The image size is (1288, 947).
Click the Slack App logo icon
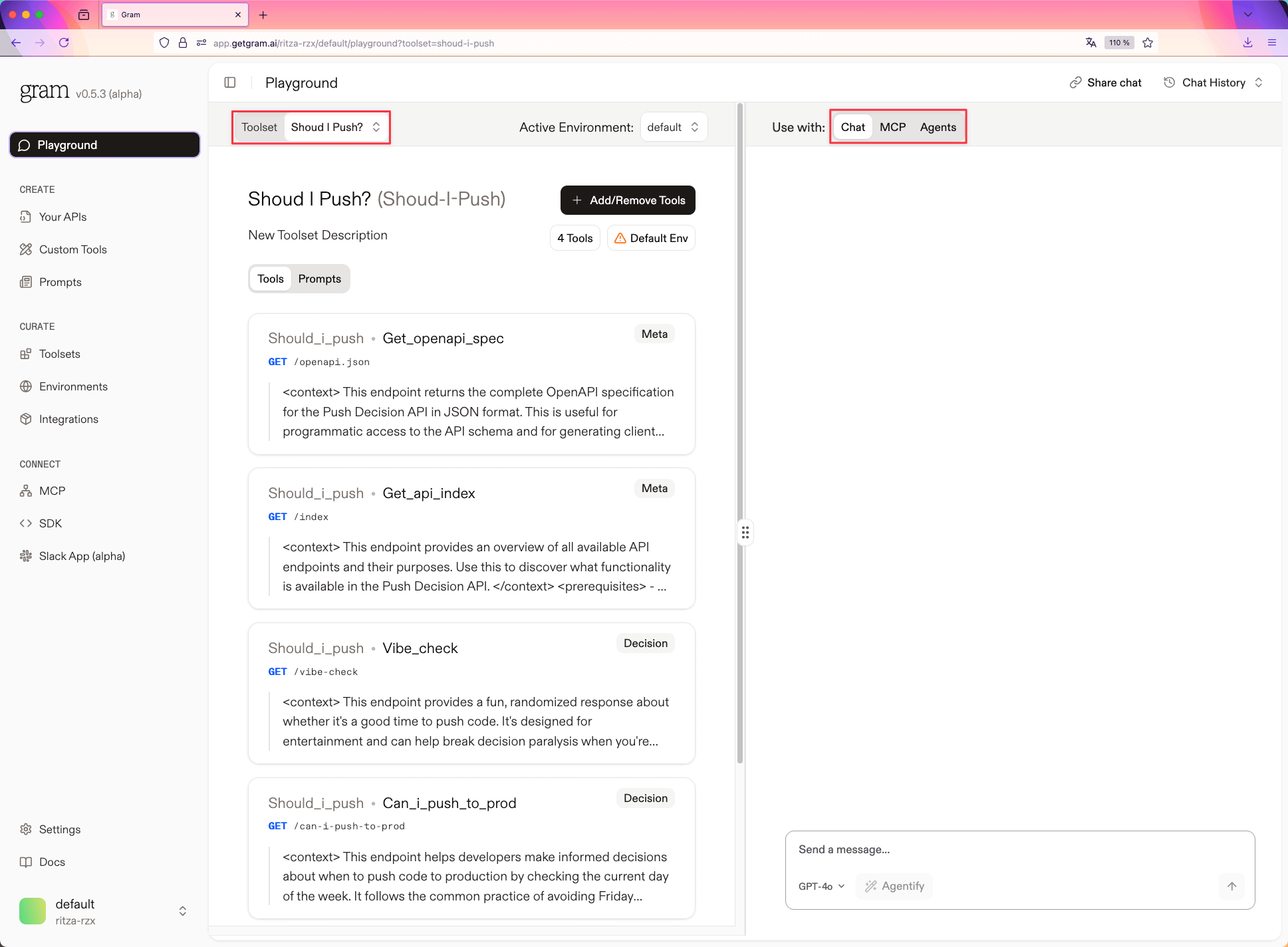(26, 556)
